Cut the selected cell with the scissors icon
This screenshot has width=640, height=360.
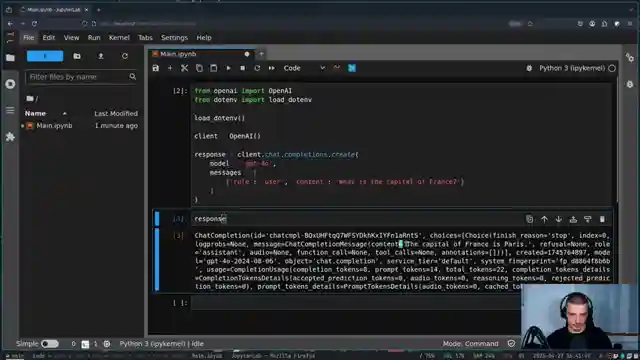click(184, 68)
